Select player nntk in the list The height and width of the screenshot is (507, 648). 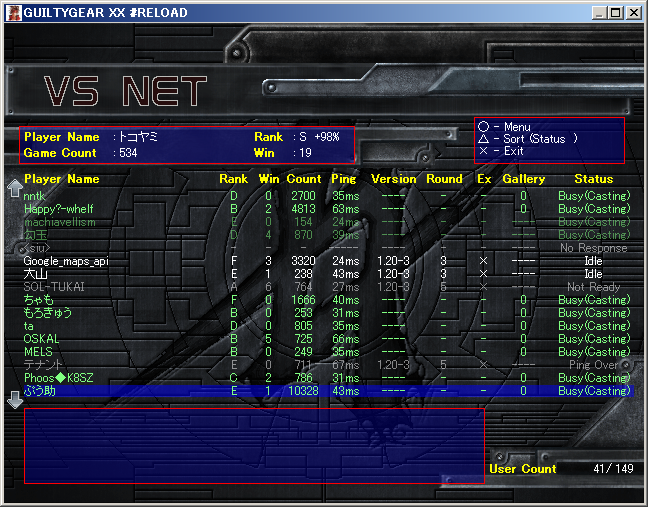(x=34, y=196)
